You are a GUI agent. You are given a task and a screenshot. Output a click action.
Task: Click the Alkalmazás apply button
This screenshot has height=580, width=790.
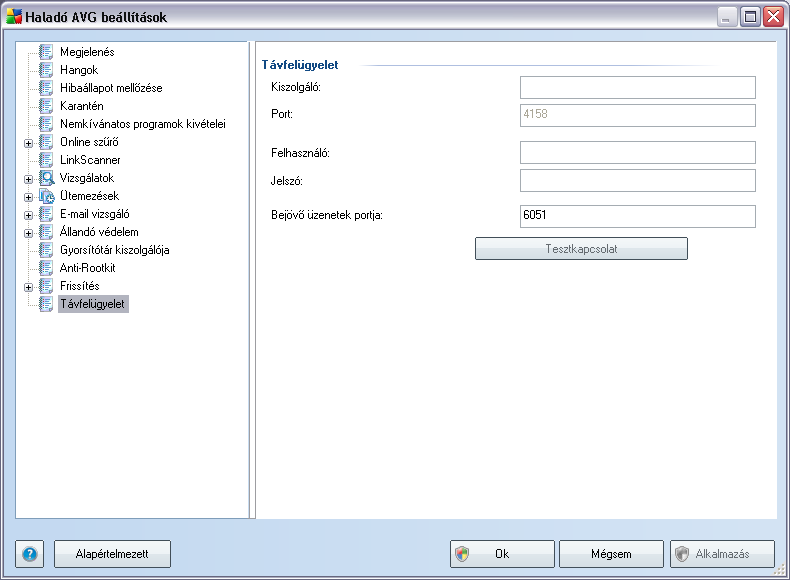(722, 554)
